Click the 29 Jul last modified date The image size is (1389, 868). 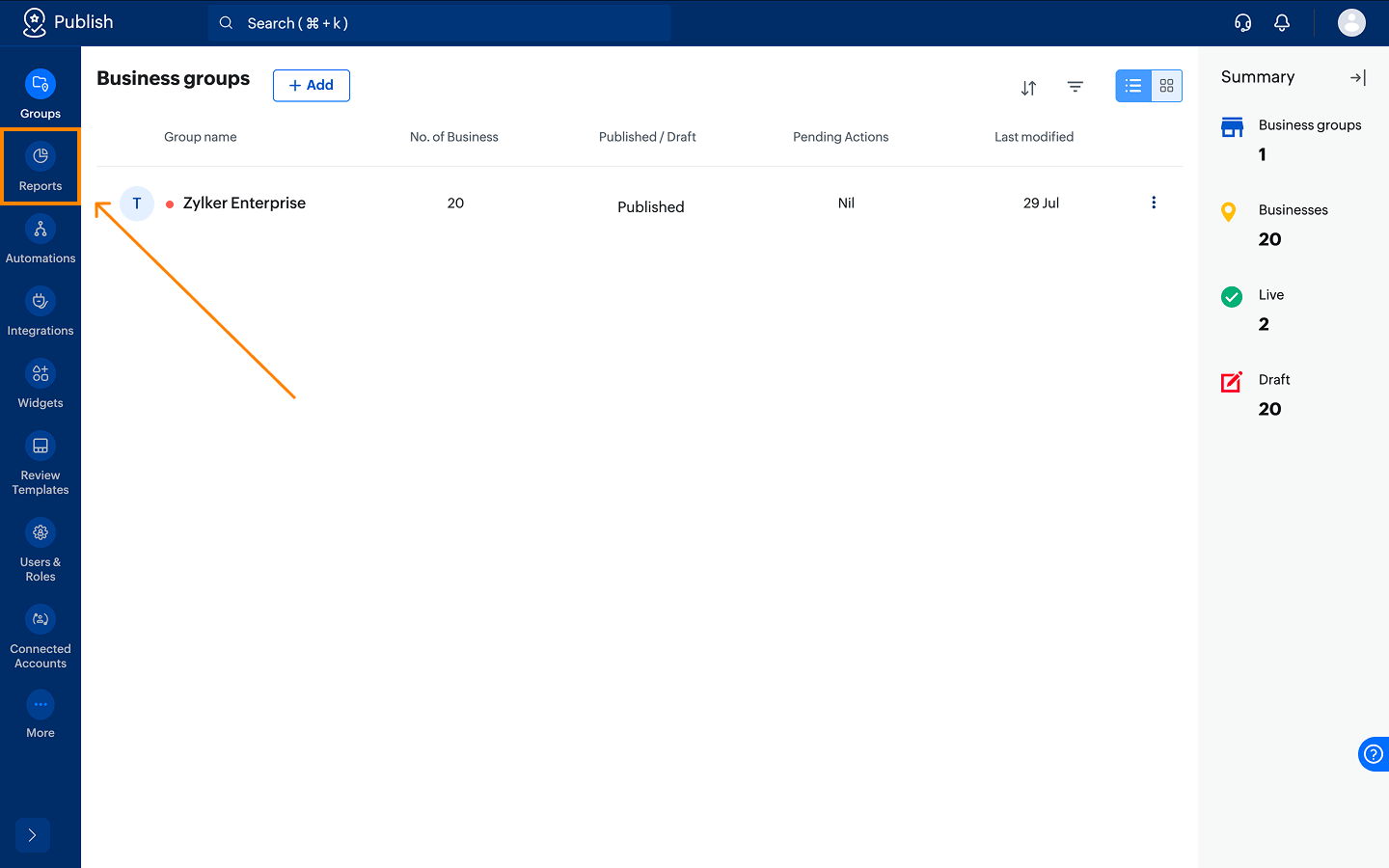click(1042, 203)
